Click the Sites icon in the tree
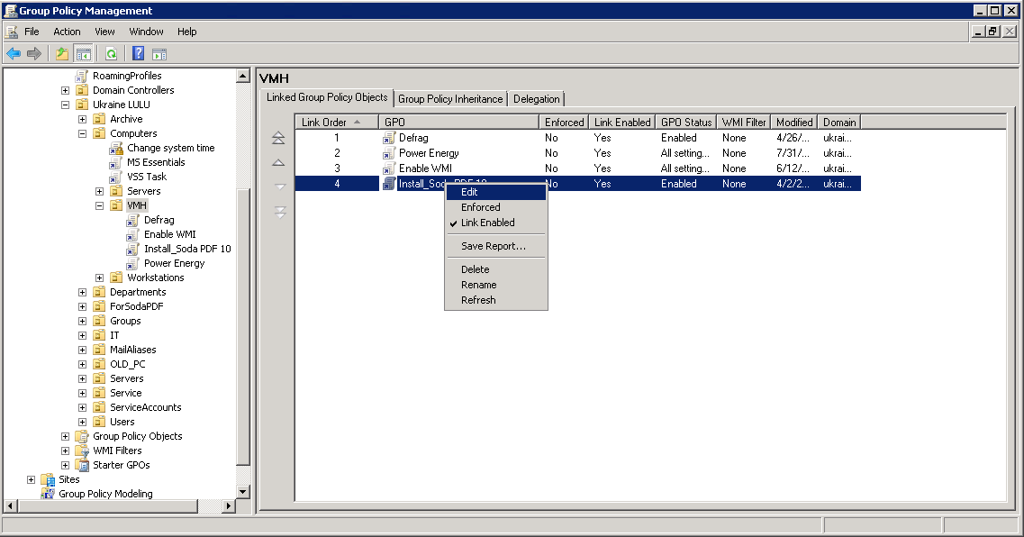Image resolution: width=1024 pixels, height=537 pixels. pyautogui.click(x=48, y=480)
